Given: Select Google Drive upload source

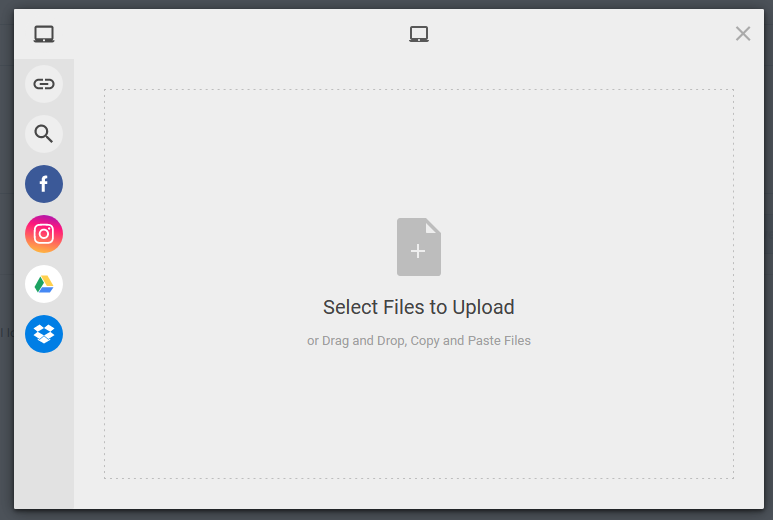Looking at the screenshot, I should (44, 284).
